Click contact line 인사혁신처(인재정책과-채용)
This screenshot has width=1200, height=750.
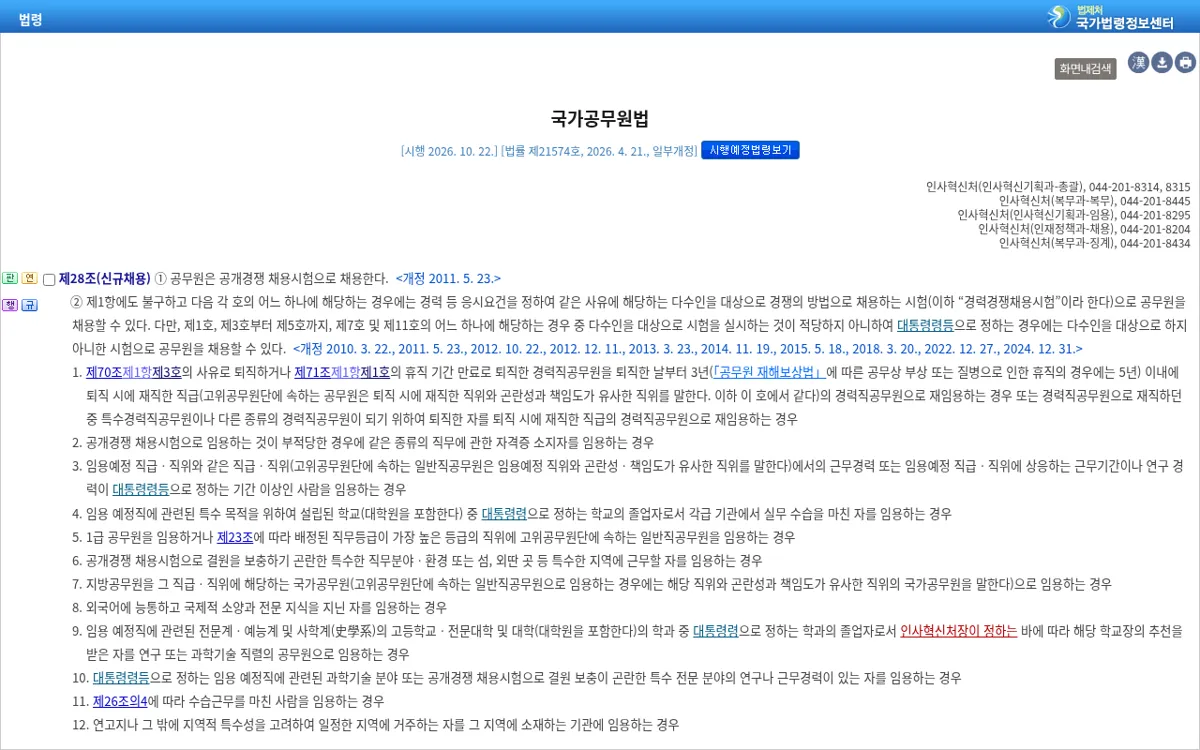(x=1084, y=229)
